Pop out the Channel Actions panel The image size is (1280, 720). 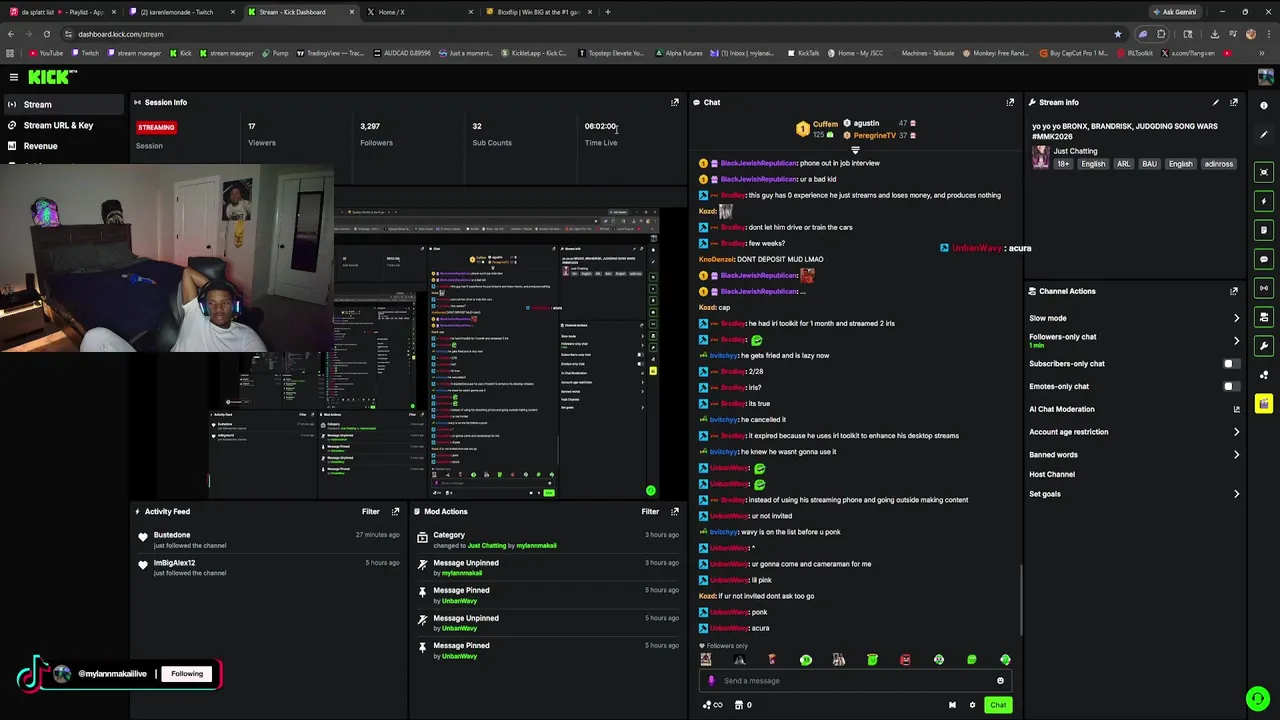click(1234, 291)
